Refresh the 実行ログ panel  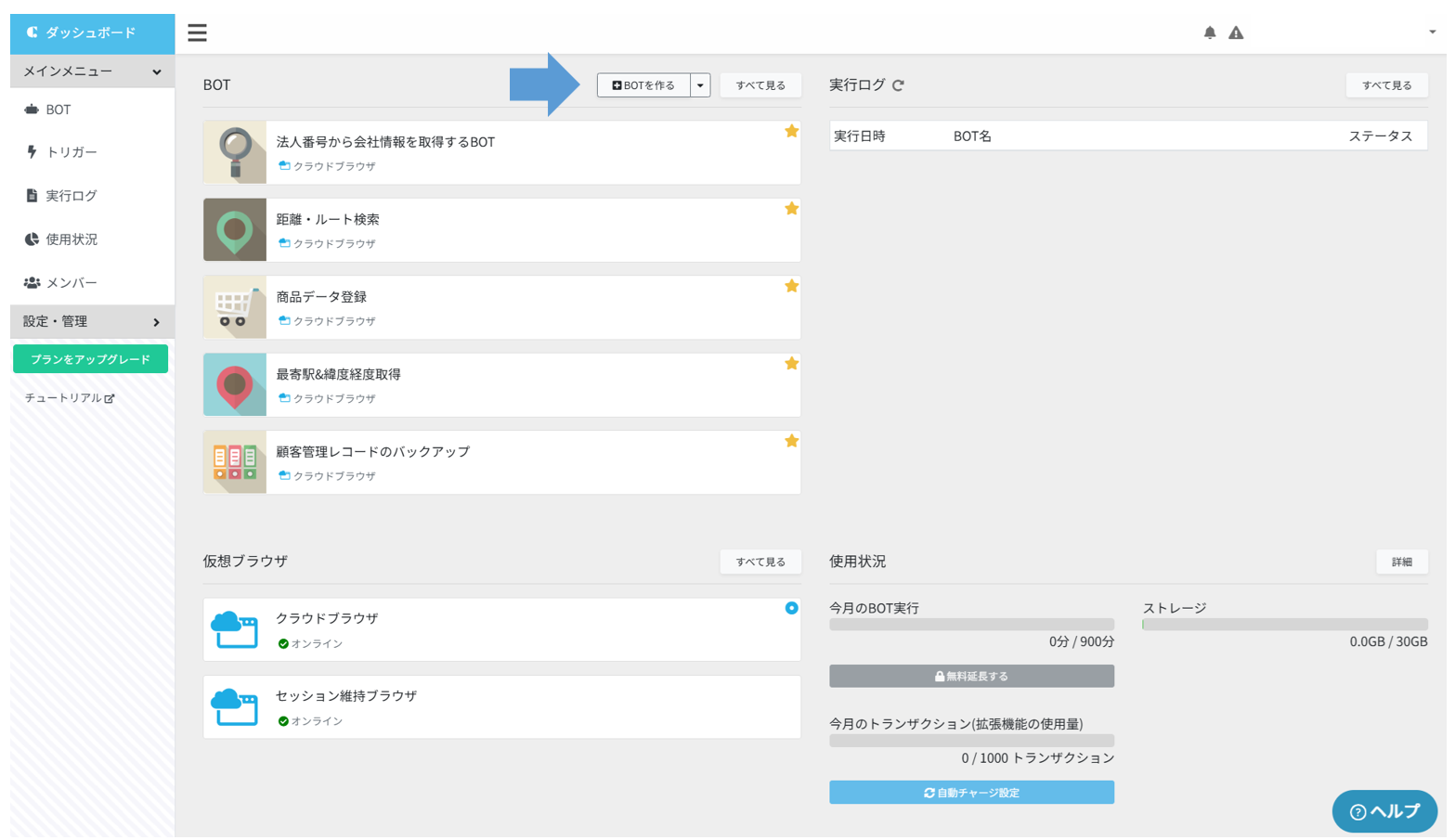click(x=898, y=84)
